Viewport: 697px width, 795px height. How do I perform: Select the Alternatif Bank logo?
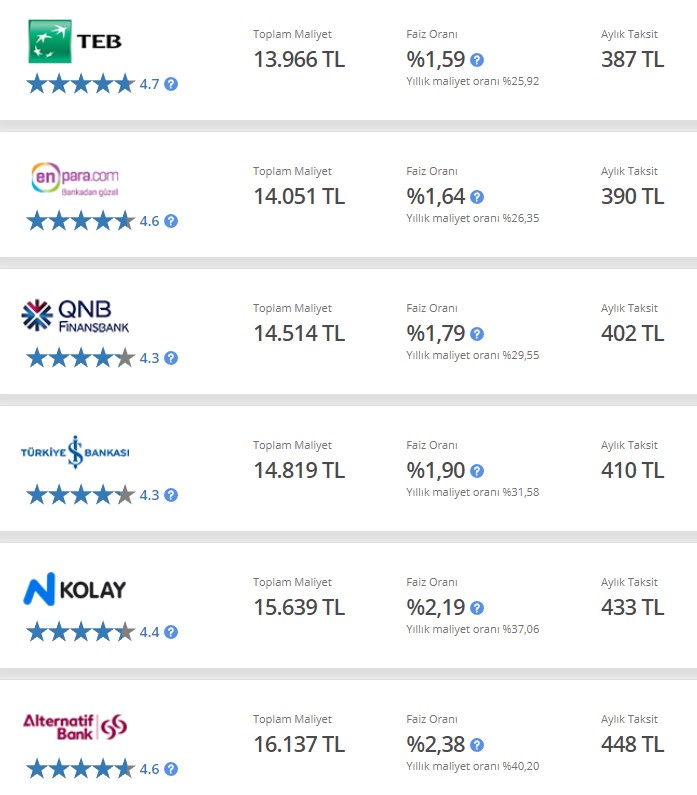tap(75, 727)
